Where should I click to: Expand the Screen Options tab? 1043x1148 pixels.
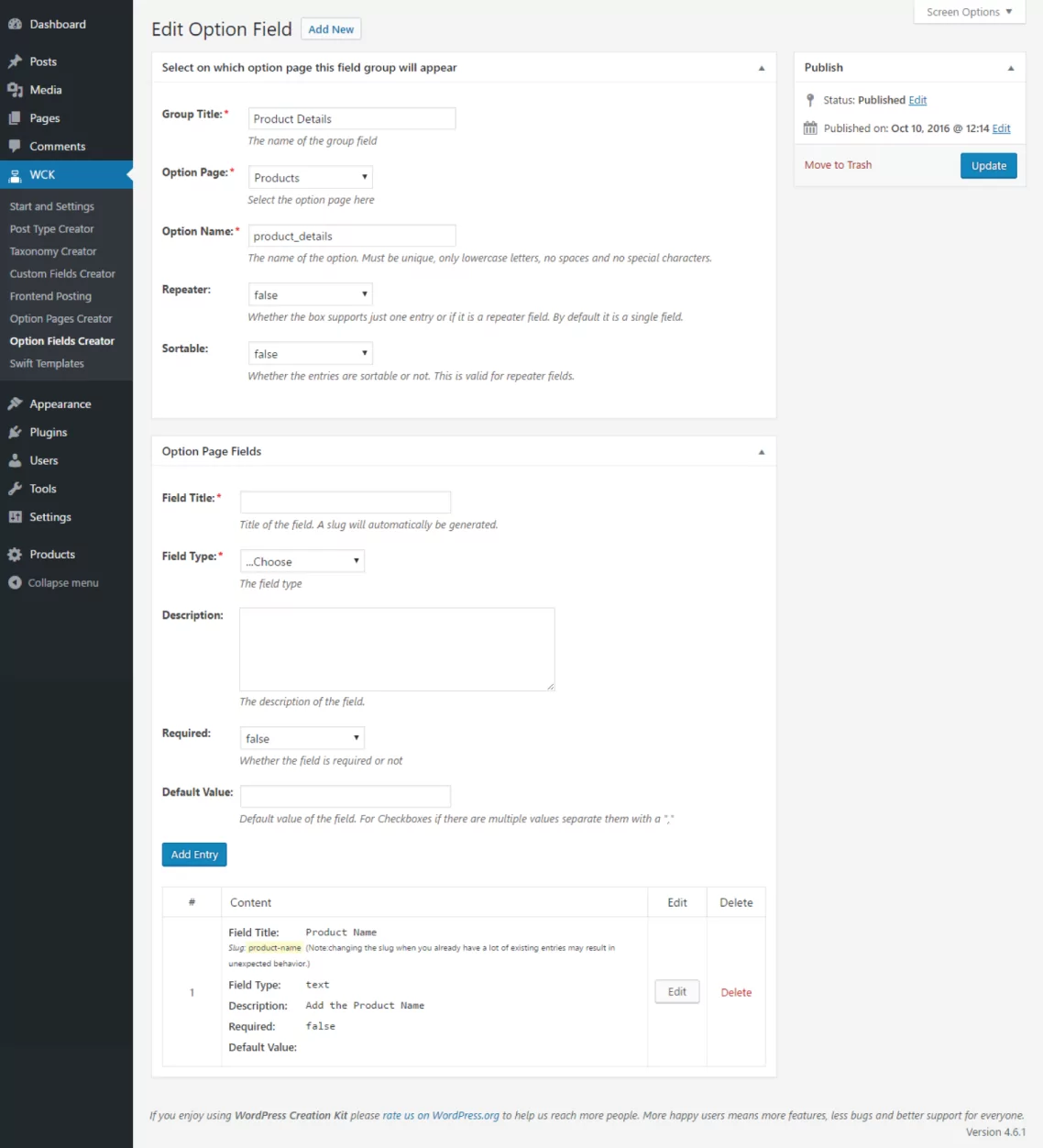pos(969,12)
